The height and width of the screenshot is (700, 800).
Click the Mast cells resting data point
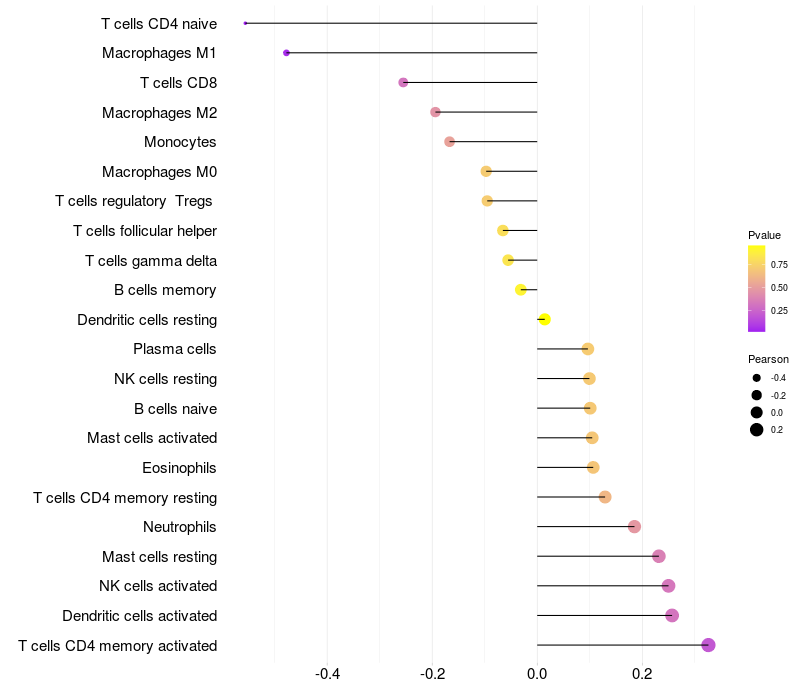658,557
